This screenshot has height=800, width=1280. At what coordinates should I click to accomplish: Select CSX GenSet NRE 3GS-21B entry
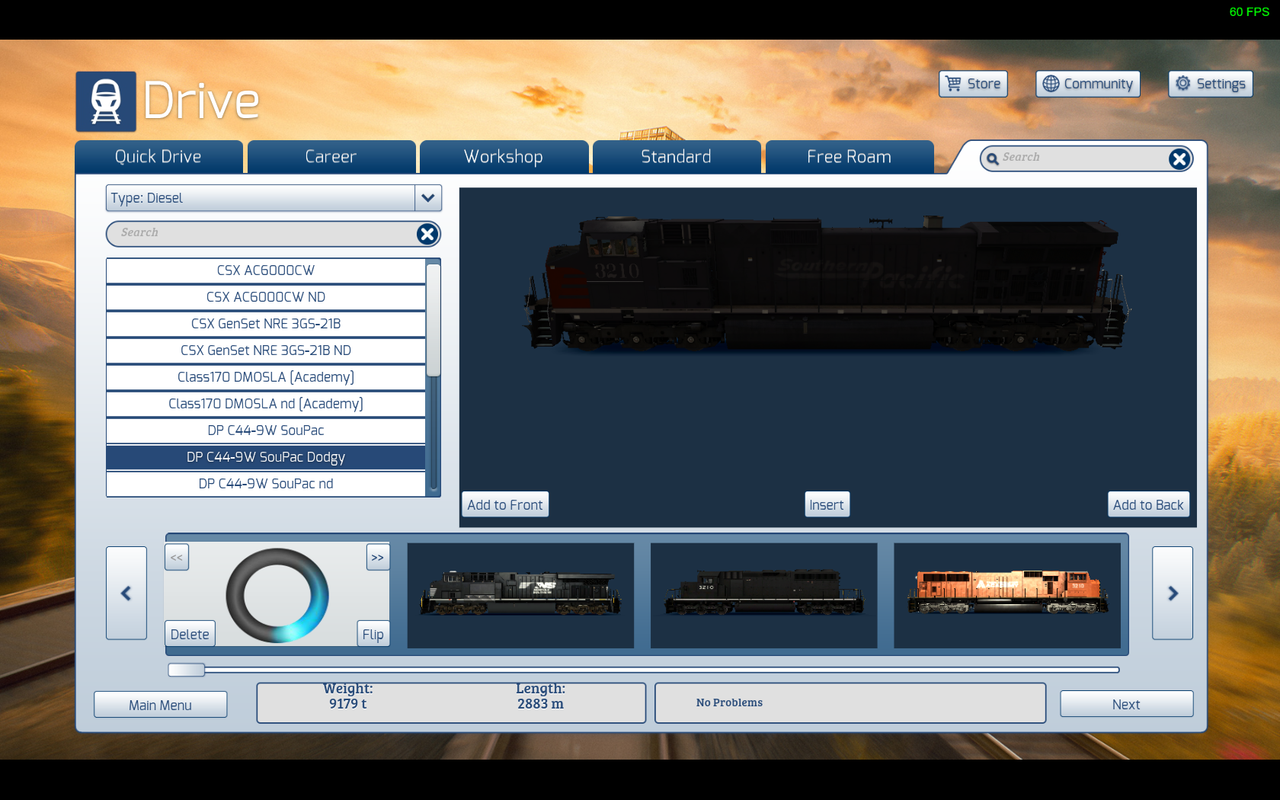(266, 324)
